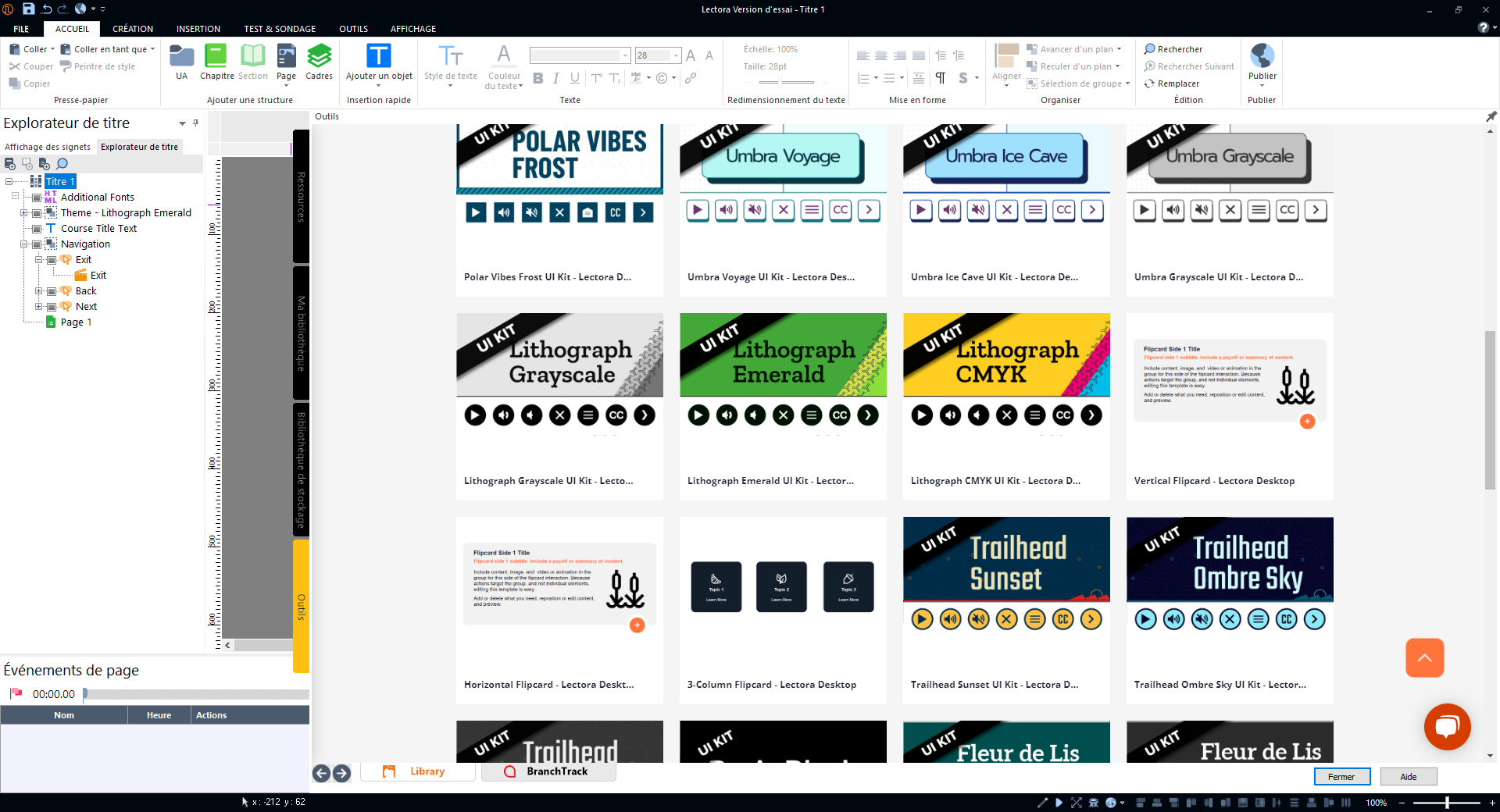The height and width of the screenshot is (812, 1500).
Task: Click the Cadres layered frames icon
Action: click(x=319, y=56)
